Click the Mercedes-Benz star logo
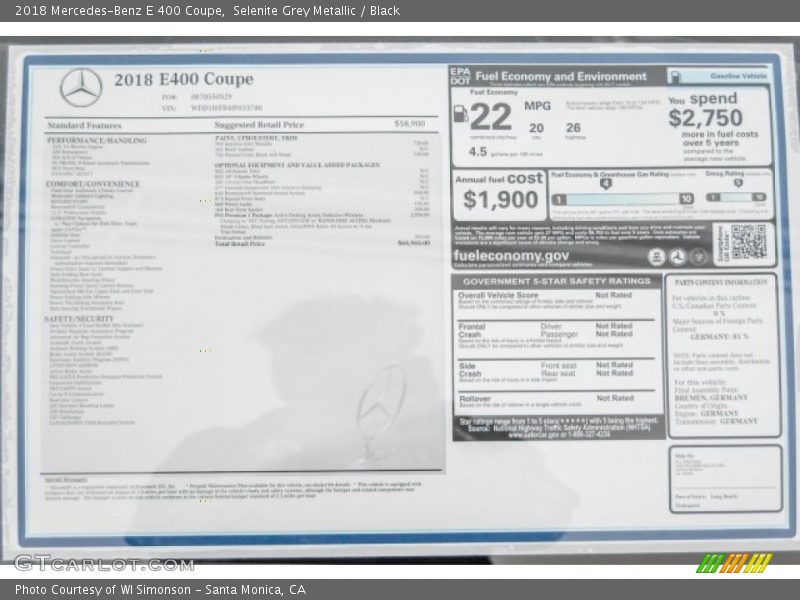The width and height of the screenshot is (800, 600). [80, 87]
